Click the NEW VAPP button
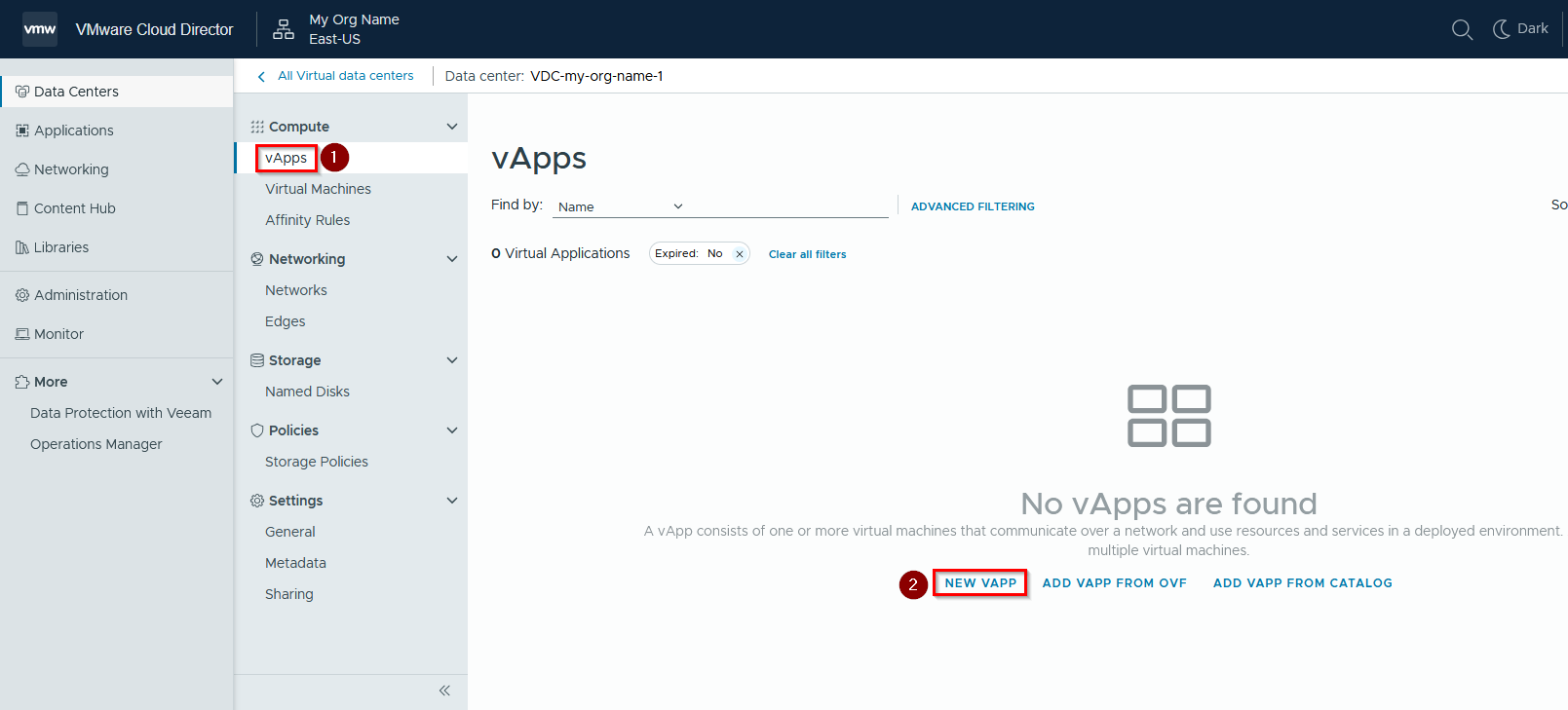Screen dimensions: 1568x710 (x=980, y=583)
